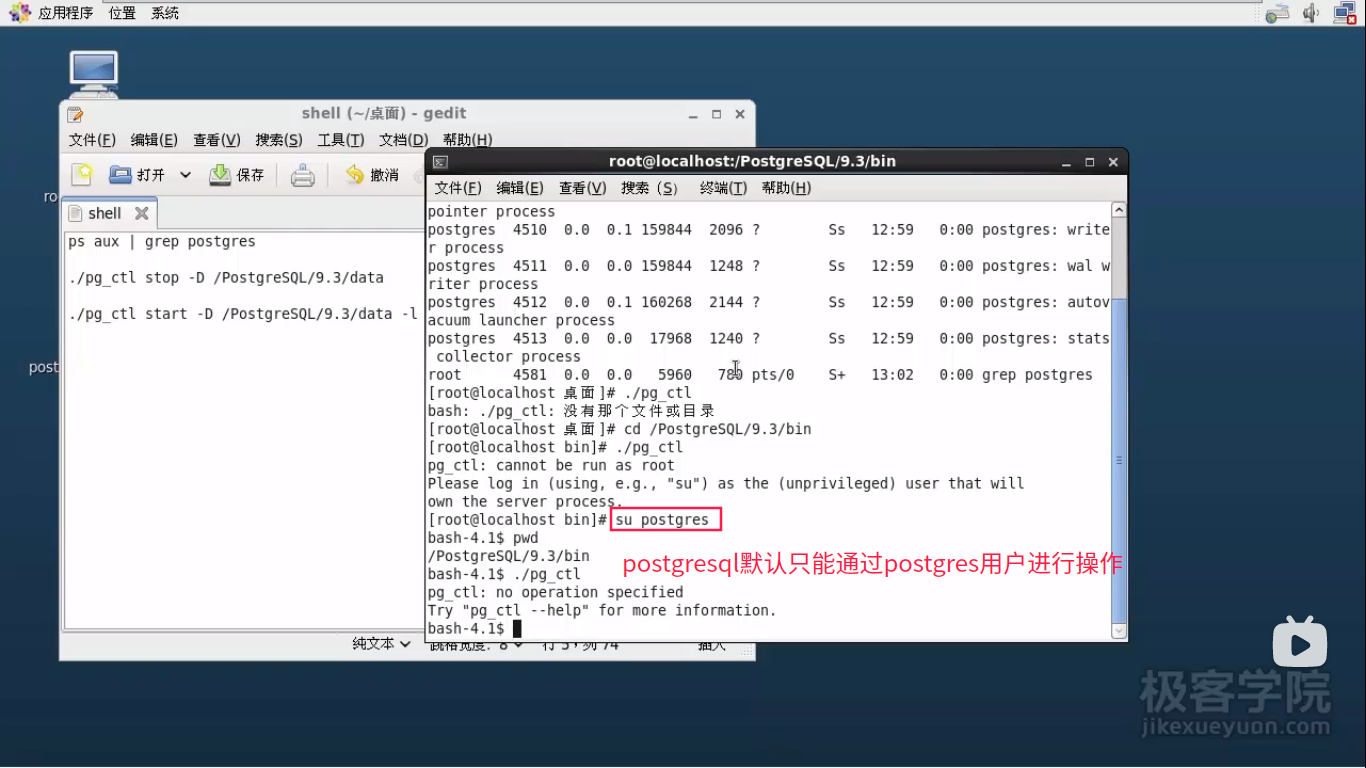Viewport: 1366px width, 768px height.
Task: Click 'pg_ctl: cannot be run as root' line
Action: coord(551,466)
